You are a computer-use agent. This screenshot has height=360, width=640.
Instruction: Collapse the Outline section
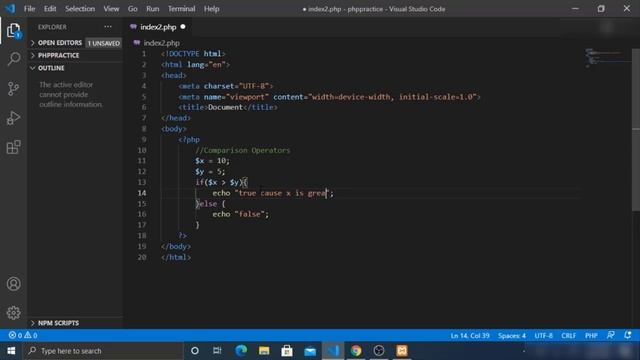76,68
